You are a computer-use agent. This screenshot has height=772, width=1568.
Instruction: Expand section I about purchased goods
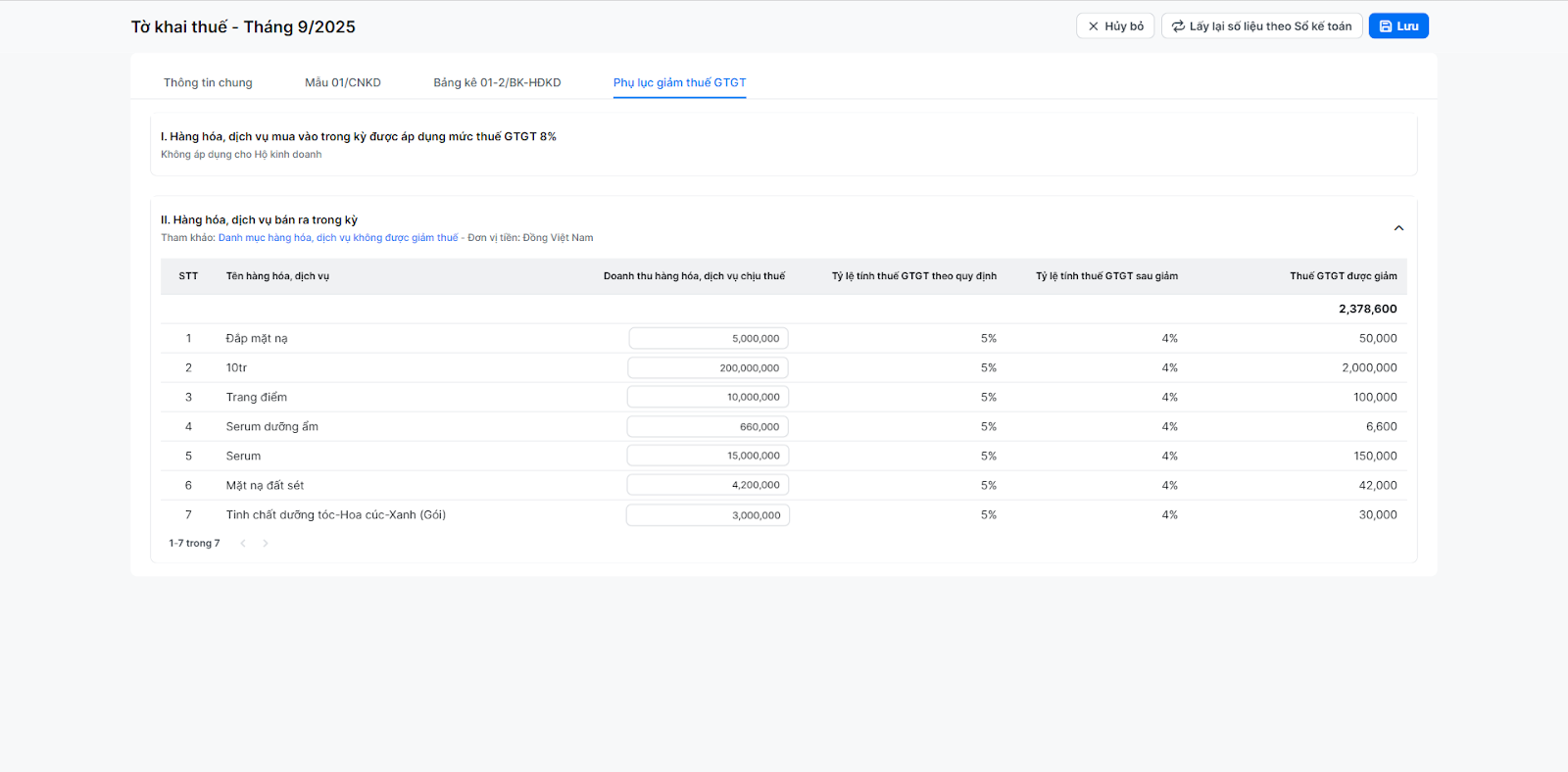point(358,137)
